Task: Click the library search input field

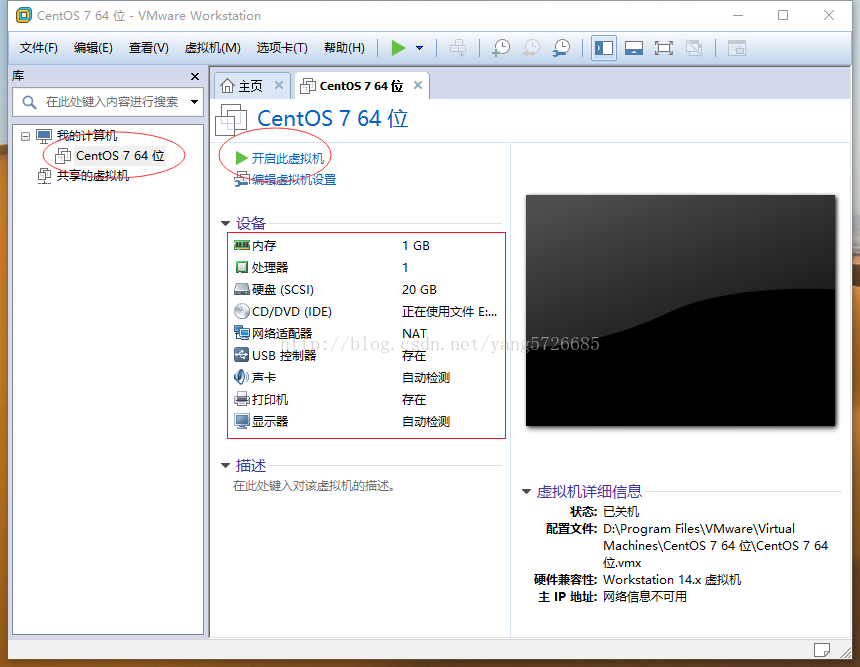Action: coord(108,102)
